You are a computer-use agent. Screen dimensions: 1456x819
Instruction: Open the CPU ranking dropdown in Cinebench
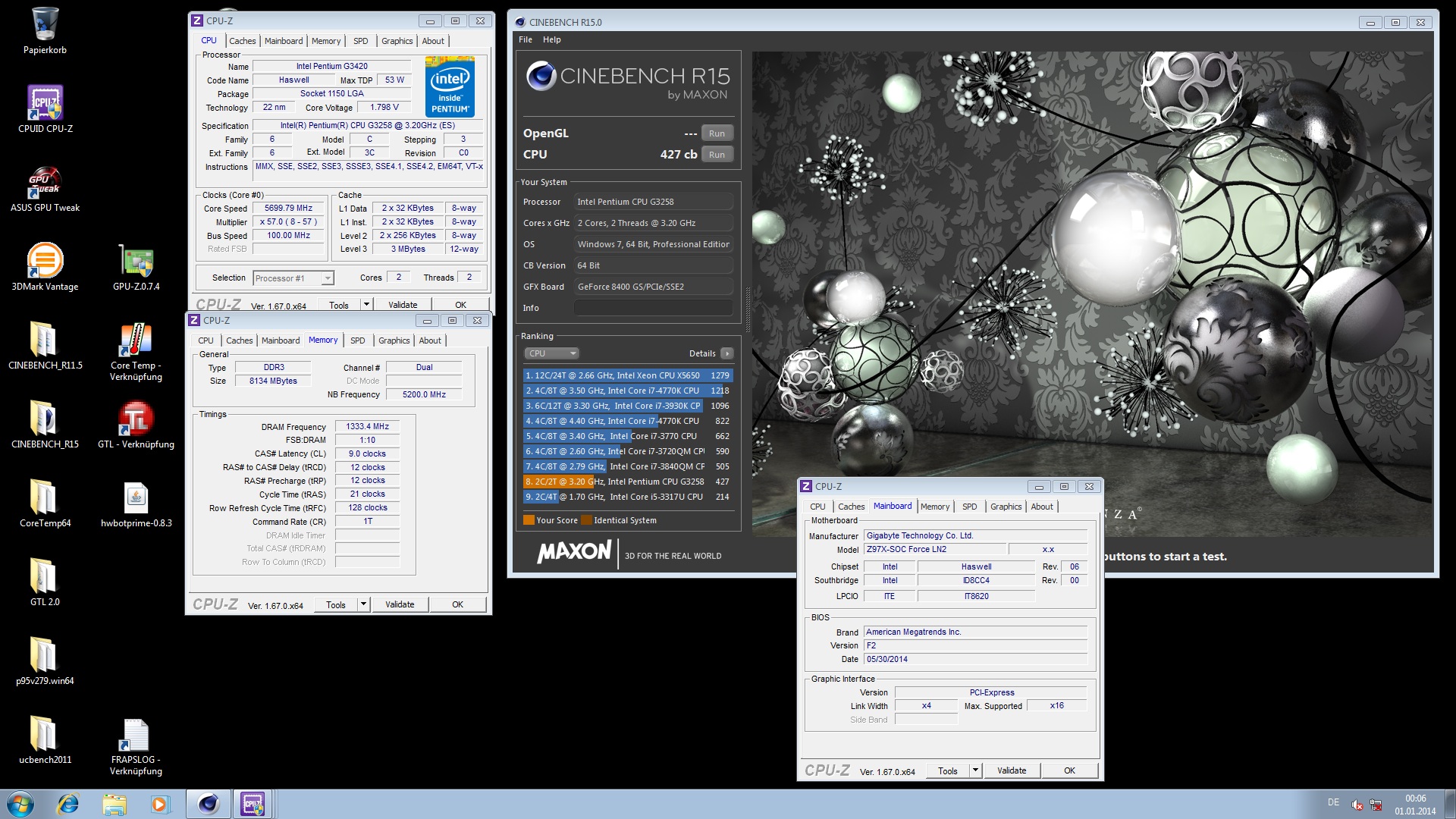pos(551,353)
